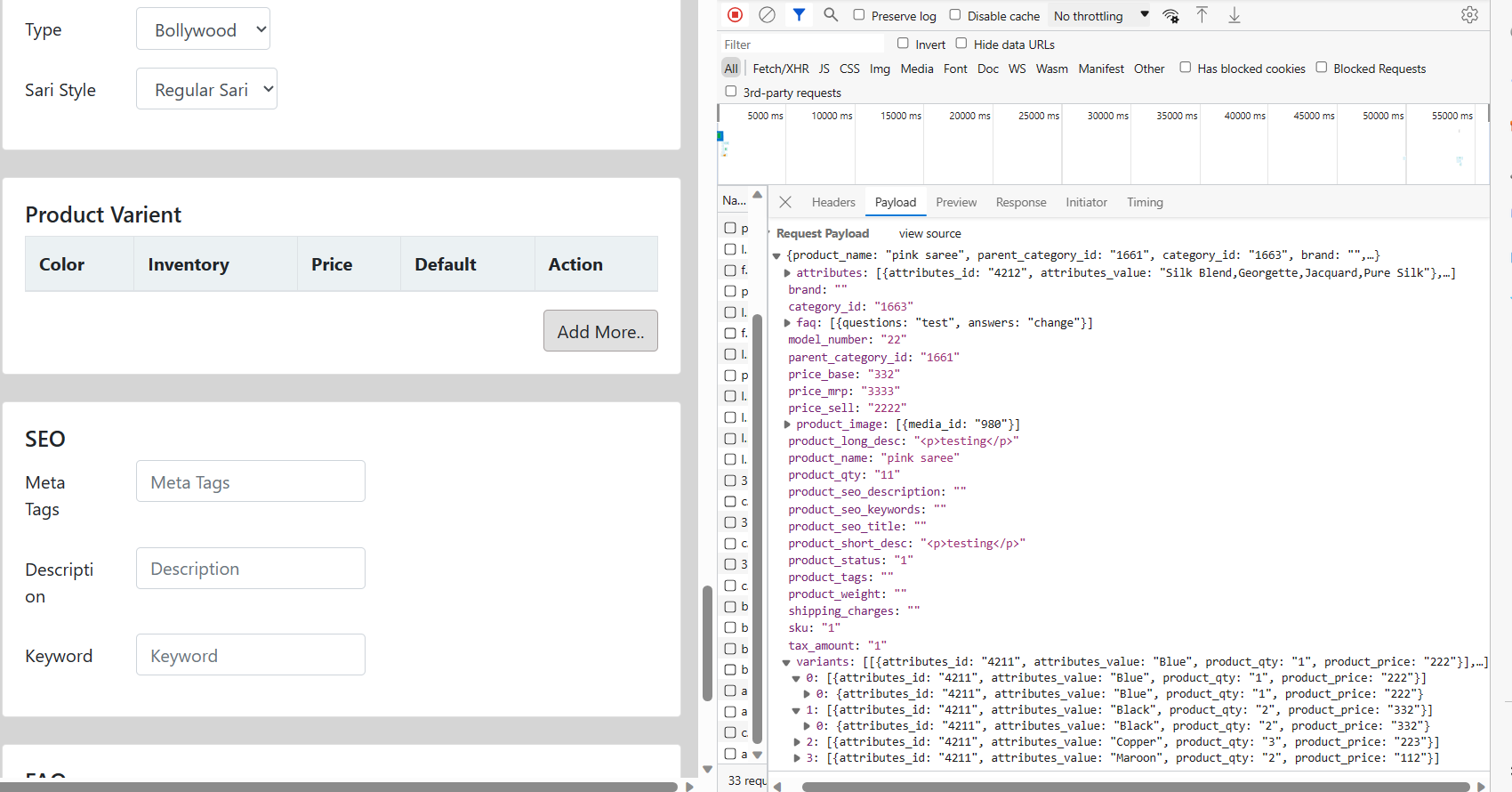Collapse the variants array
This screenshot has height=792, width=1512.
coord(786,662)
